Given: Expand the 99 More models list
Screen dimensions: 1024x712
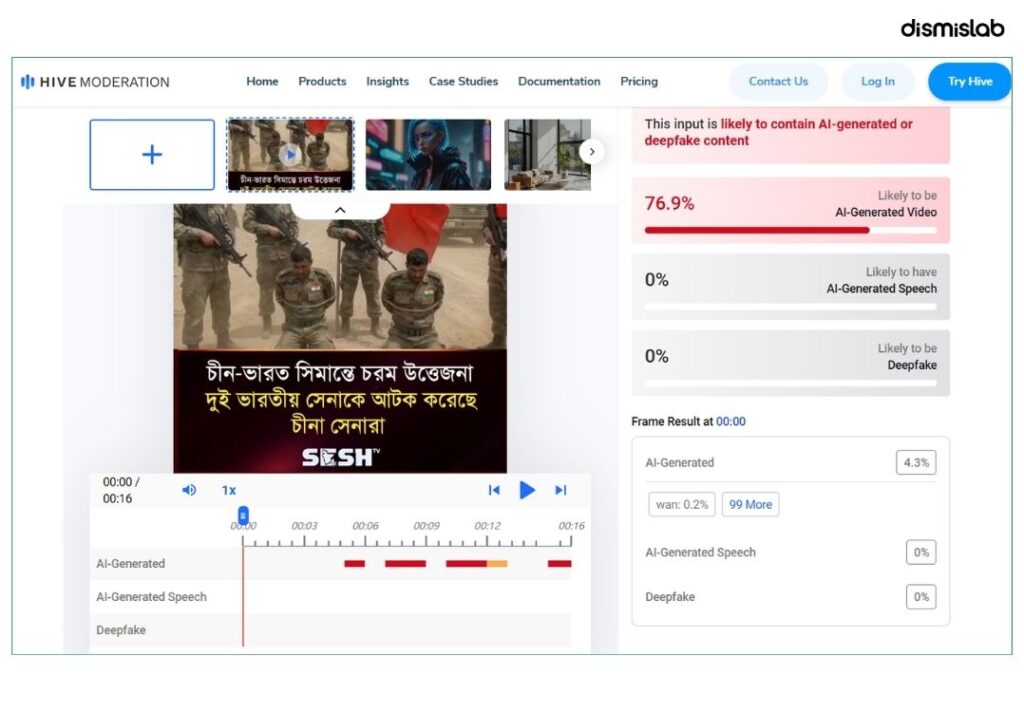Looking at the screenshot, I should tap(750, 504).
